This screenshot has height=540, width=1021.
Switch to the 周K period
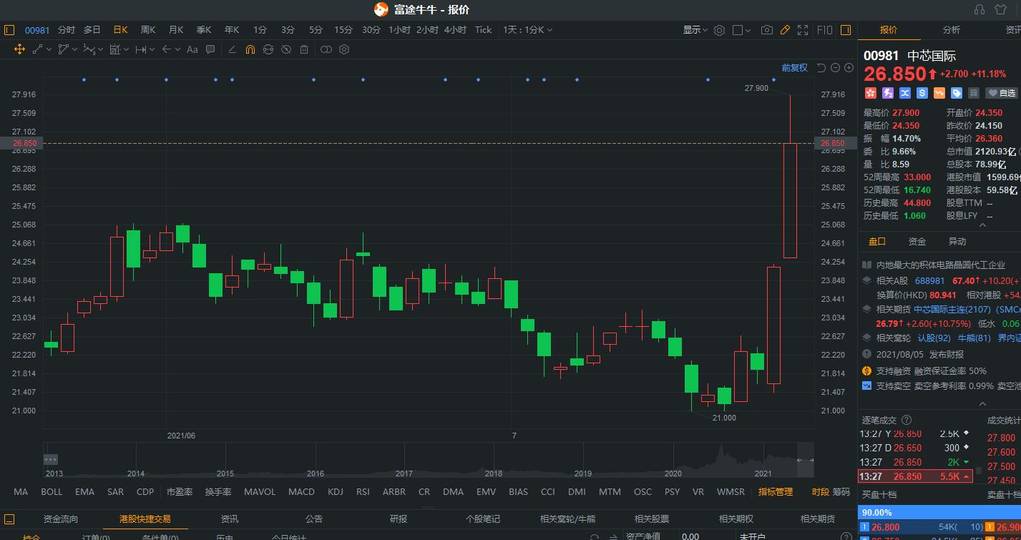point(148,30)
